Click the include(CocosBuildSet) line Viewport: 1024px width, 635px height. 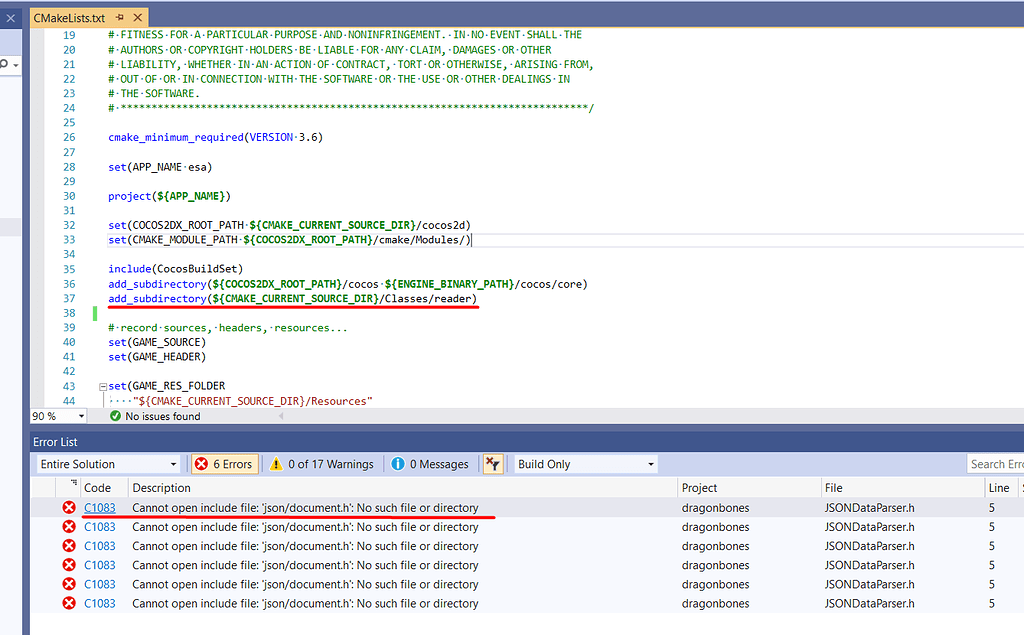[x=176, y=269]
